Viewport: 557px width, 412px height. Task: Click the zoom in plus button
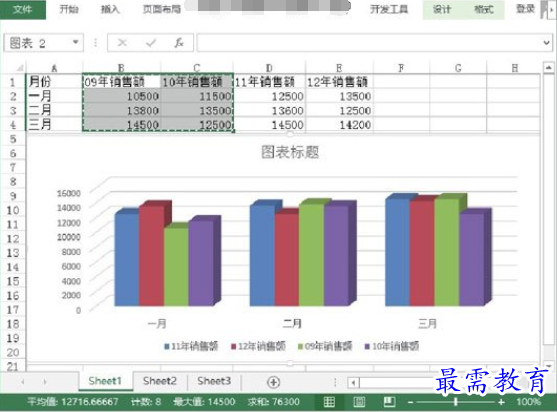tap(501, 402)
